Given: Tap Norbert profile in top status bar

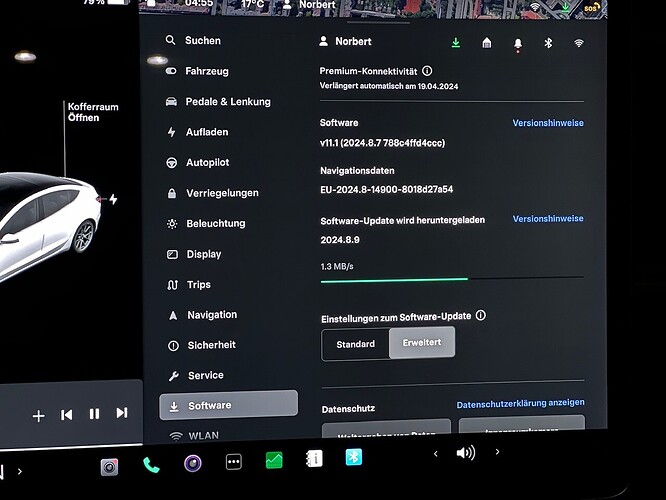Looking at the screenshot, I should 310,5.
